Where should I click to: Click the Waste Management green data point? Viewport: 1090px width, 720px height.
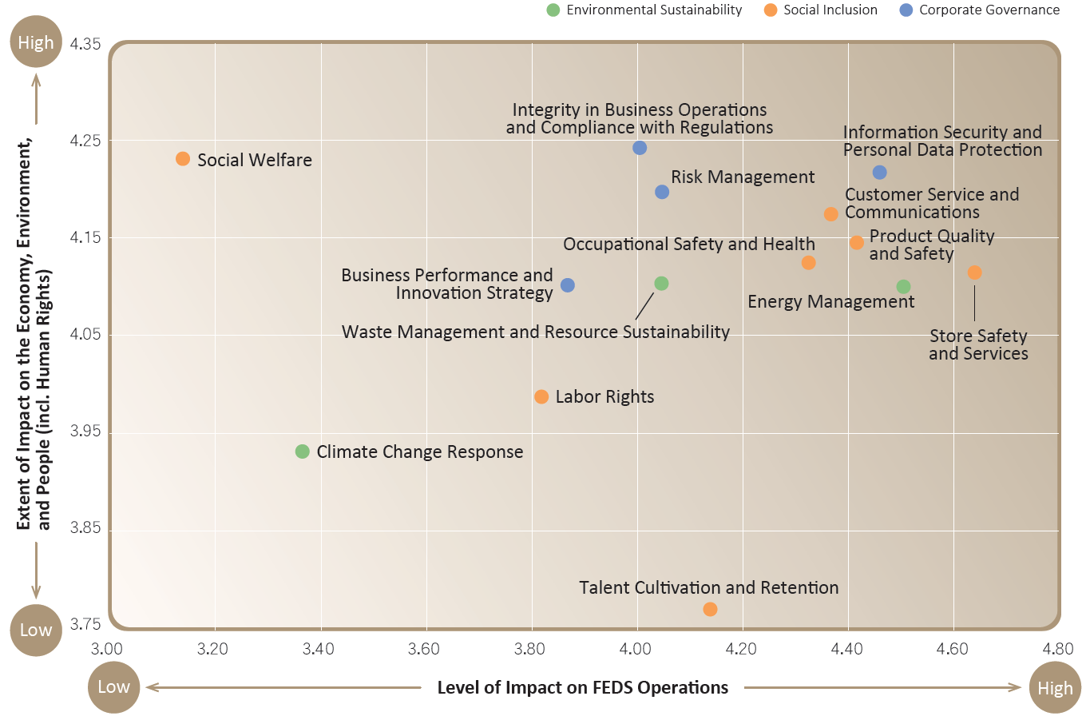pyautogui.click(x=661, y=284)
